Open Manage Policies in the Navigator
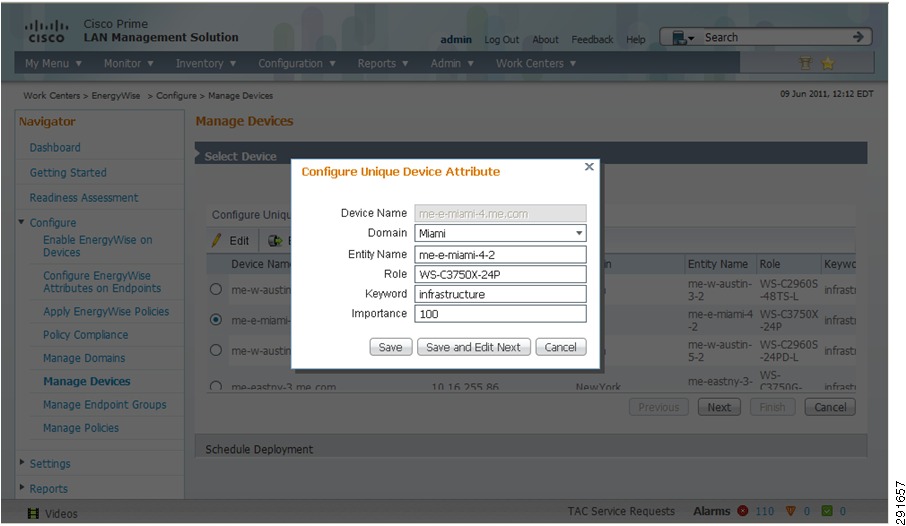The height and width of the screenshot is (526, 906). pos(81,428)
